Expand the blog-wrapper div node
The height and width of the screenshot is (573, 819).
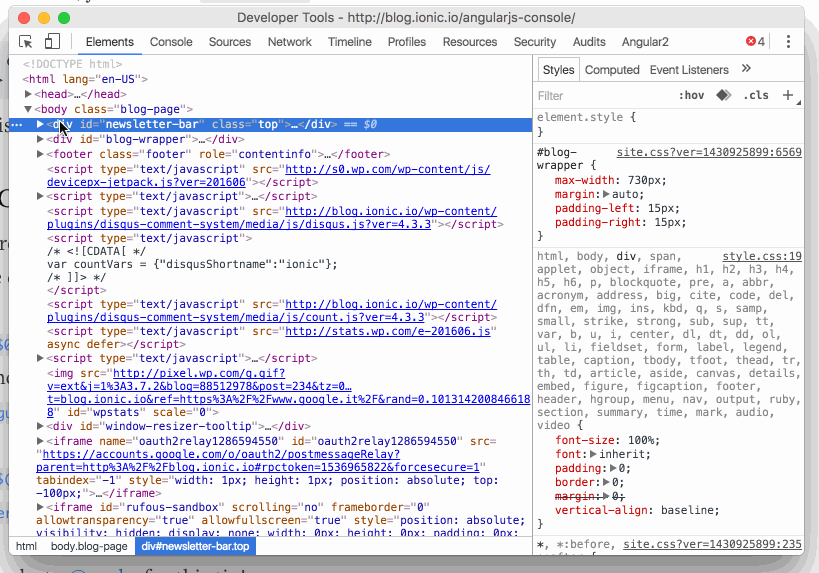[41, 140]
